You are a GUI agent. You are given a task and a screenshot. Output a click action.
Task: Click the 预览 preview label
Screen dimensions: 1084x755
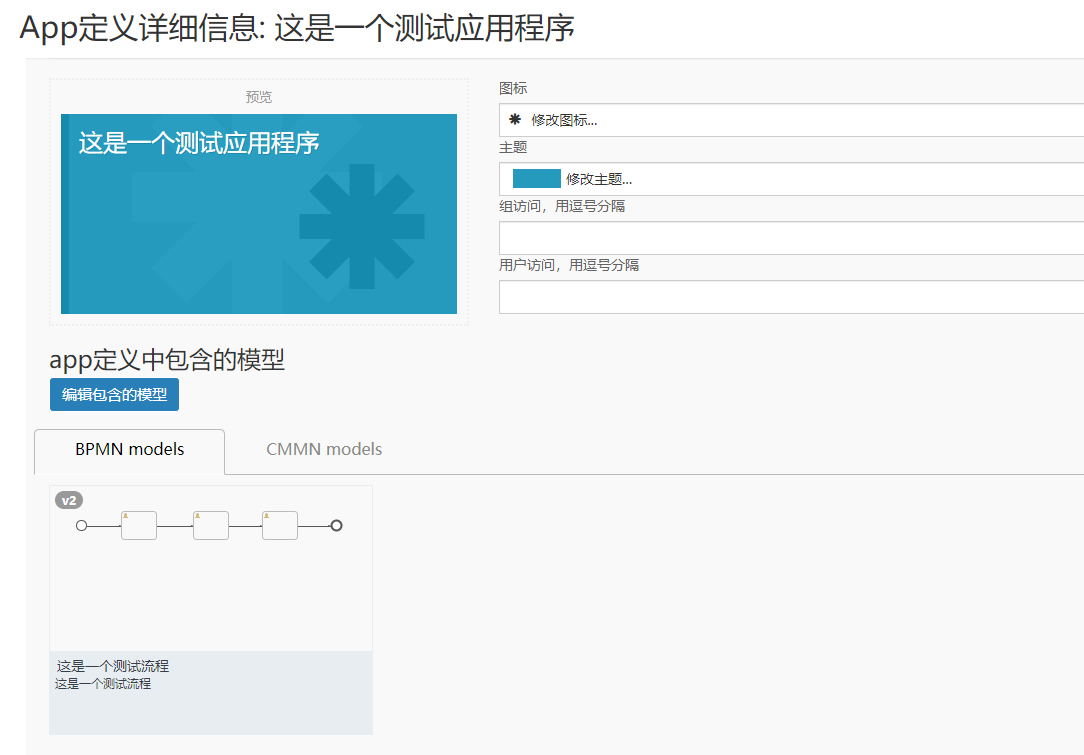[259, 97]
